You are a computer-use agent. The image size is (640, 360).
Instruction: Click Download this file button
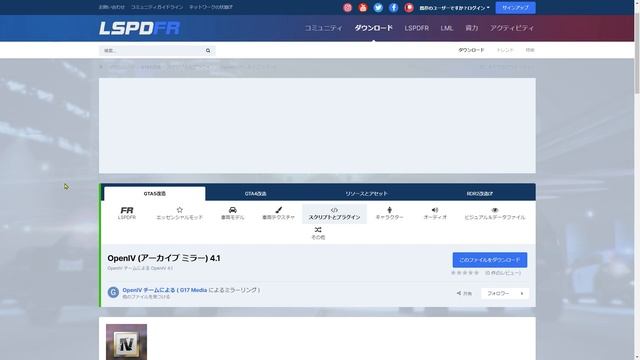point(490,260)
